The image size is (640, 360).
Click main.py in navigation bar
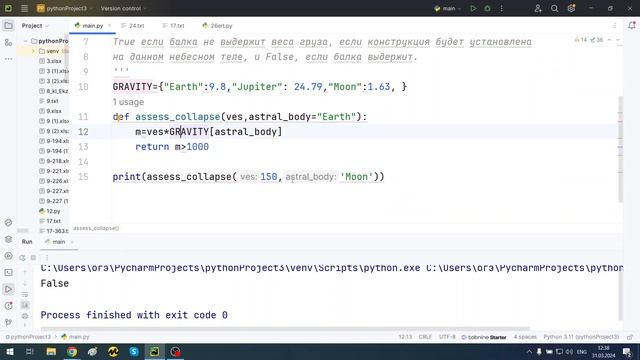click(76, 337)
